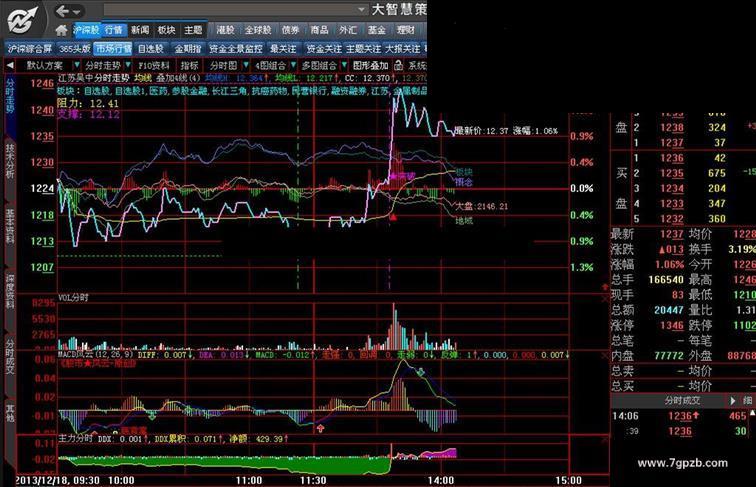
Task: Click 市场行情 button
Action: pyautogui.click(x=113, y=49)
